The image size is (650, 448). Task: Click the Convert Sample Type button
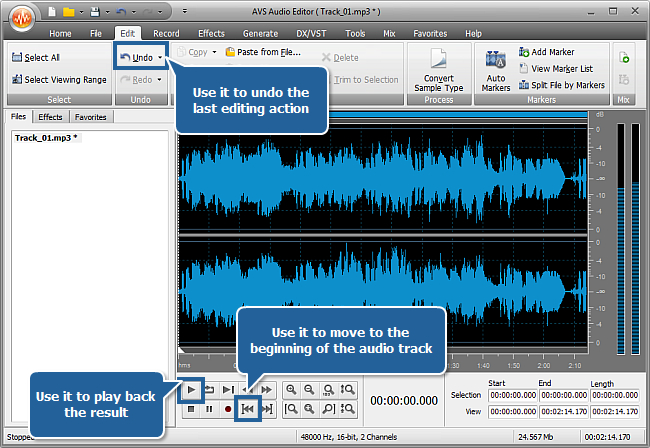pyautogui.click(x=439, y=70)
